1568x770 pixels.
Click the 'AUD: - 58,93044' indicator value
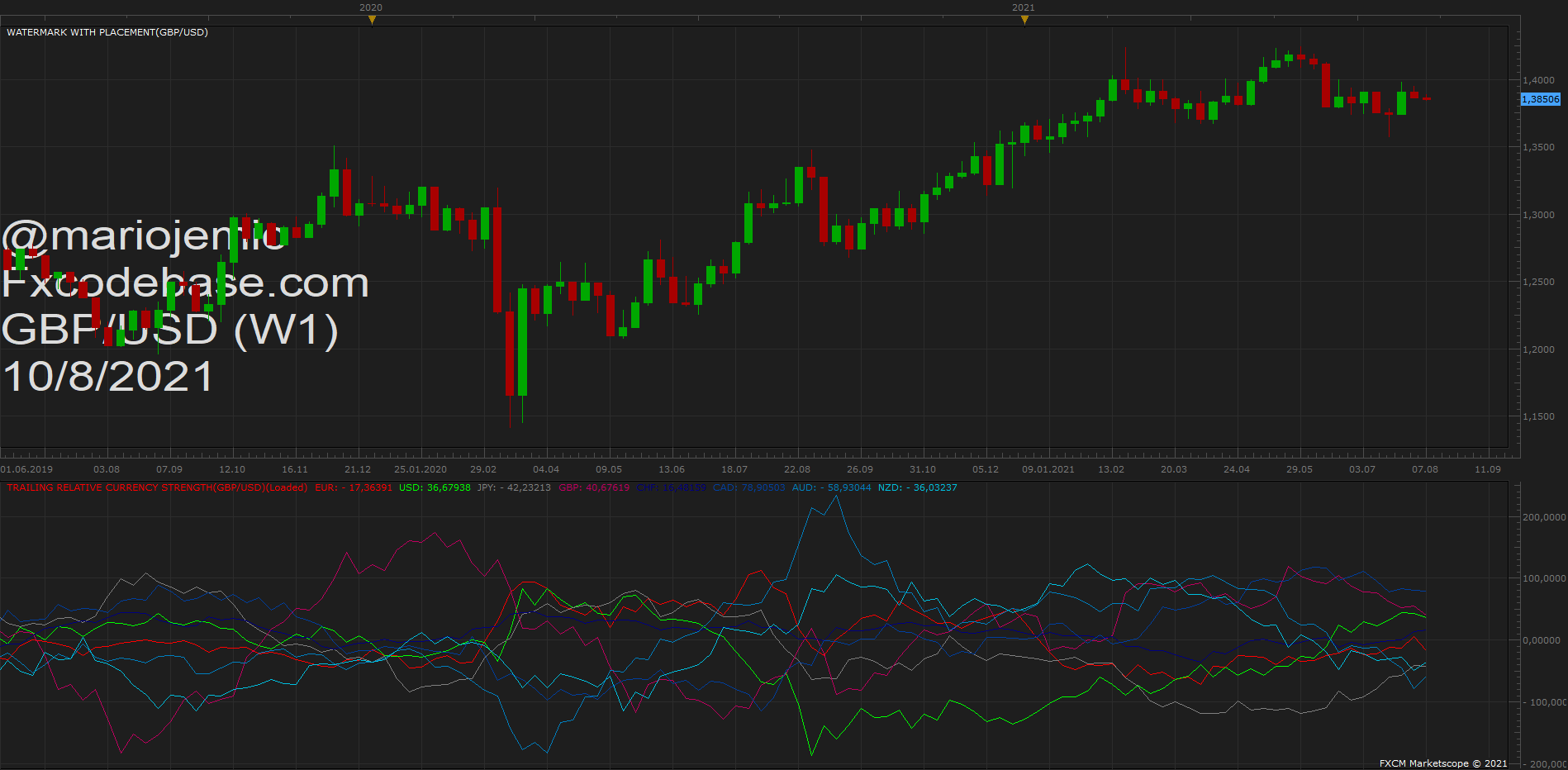832,487
